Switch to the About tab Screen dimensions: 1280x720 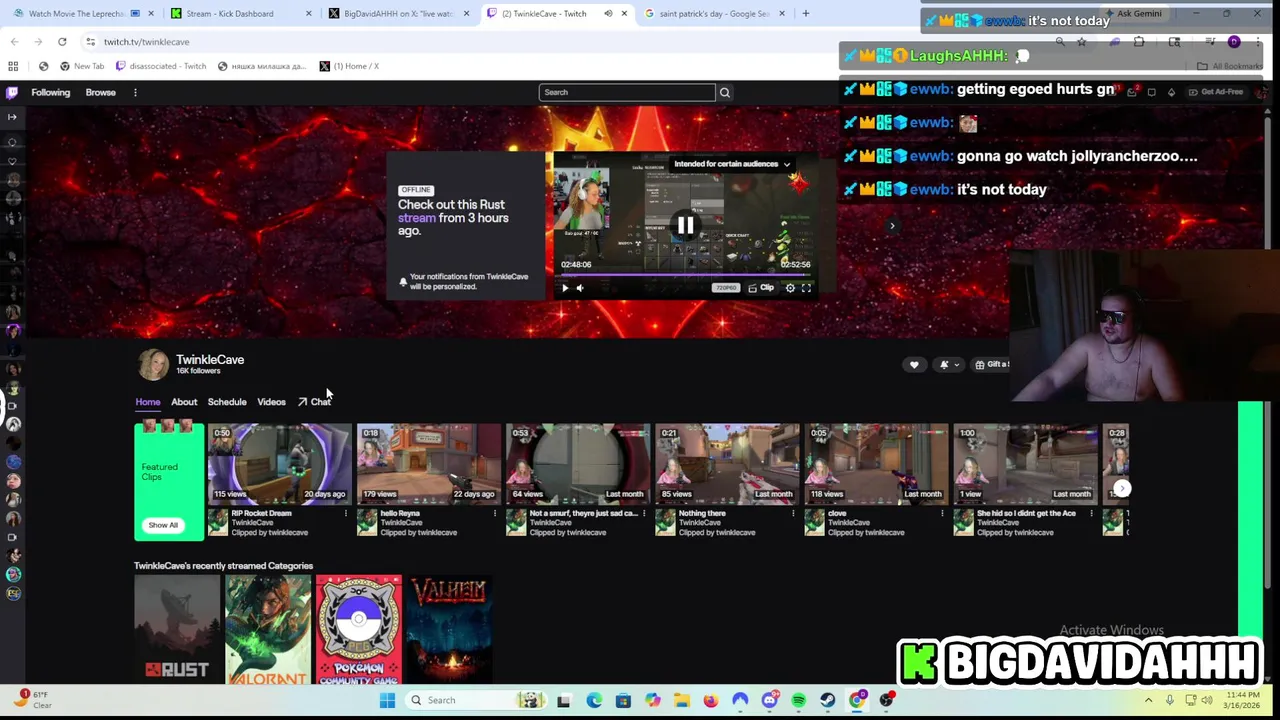point(184,402)
